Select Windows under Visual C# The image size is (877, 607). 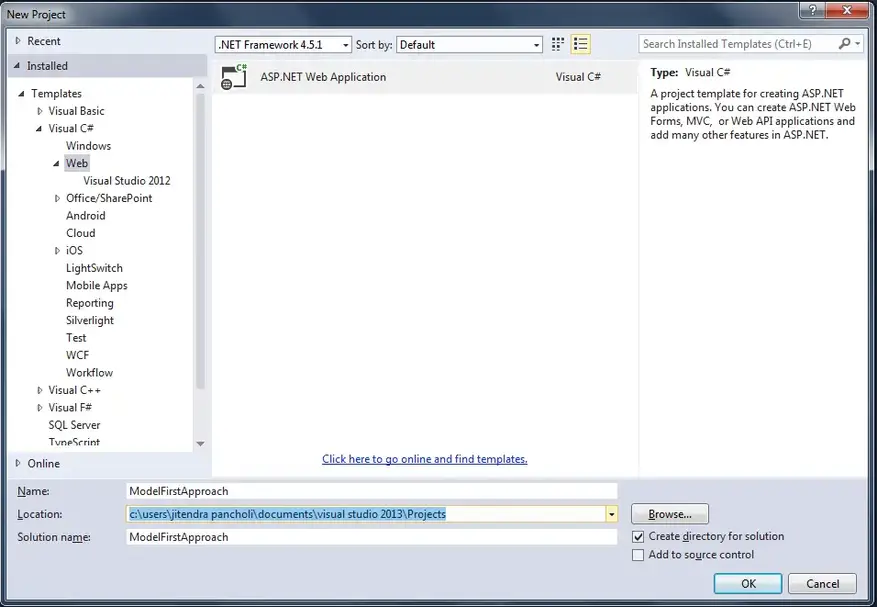88,146
